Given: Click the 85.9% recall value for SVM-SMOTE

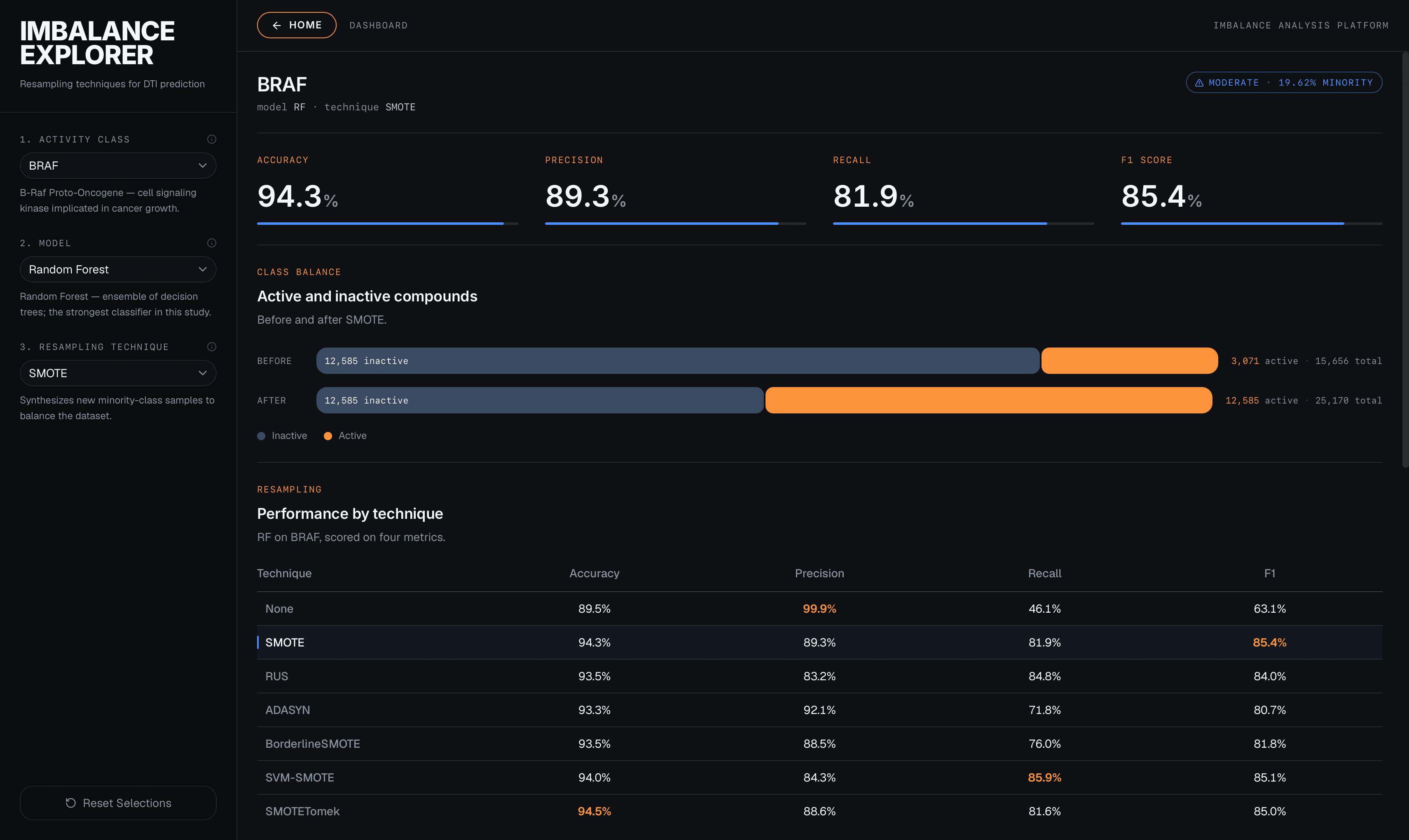Looking at the screenshot, I should coord(1044,777).
